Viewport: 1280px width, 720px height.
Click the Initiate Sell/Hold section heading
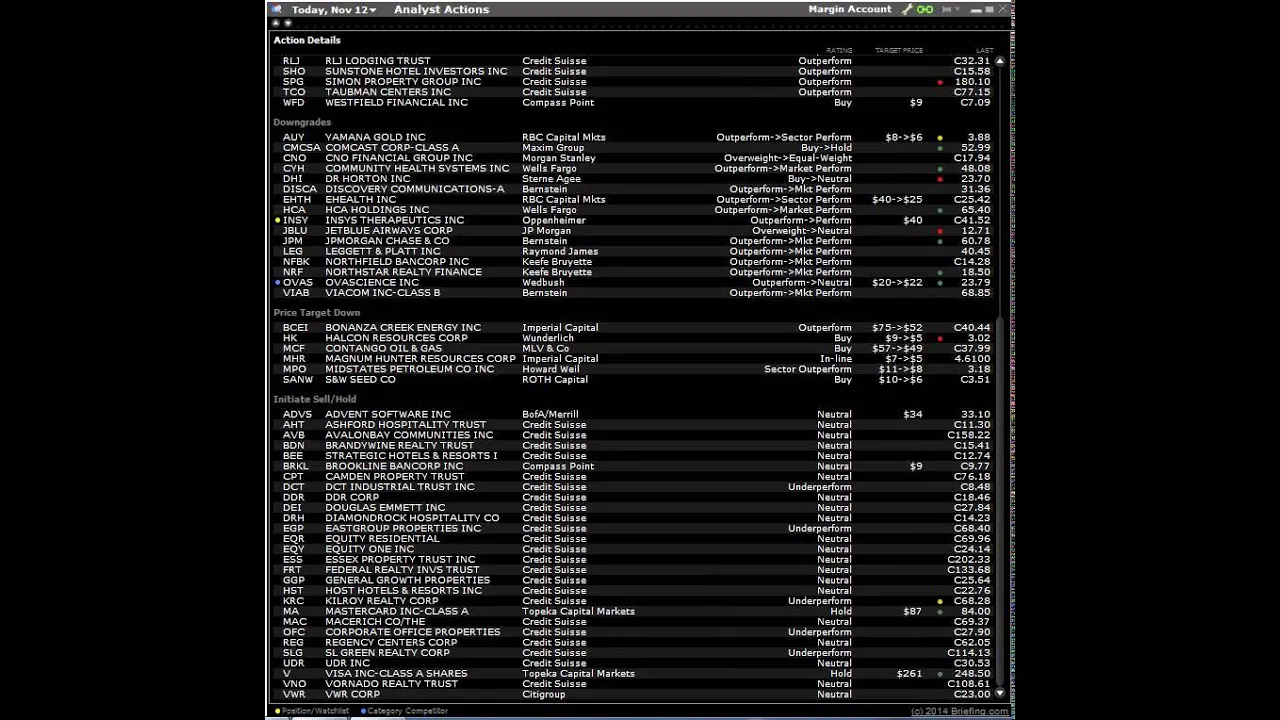(x=315, y=399)
